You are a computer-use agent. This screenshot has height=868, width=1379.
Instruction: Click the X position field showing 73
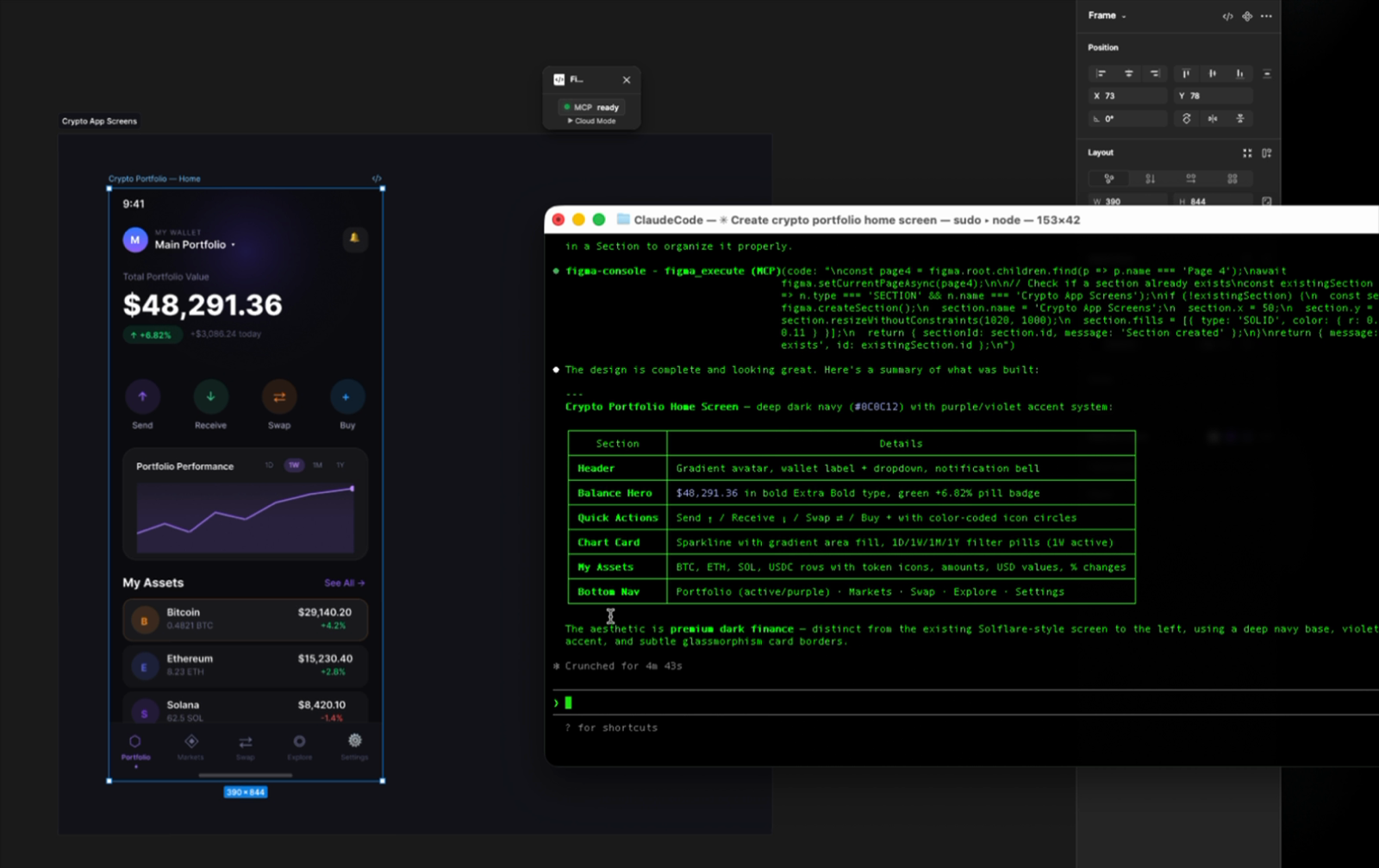click(x=1127, y=96)
